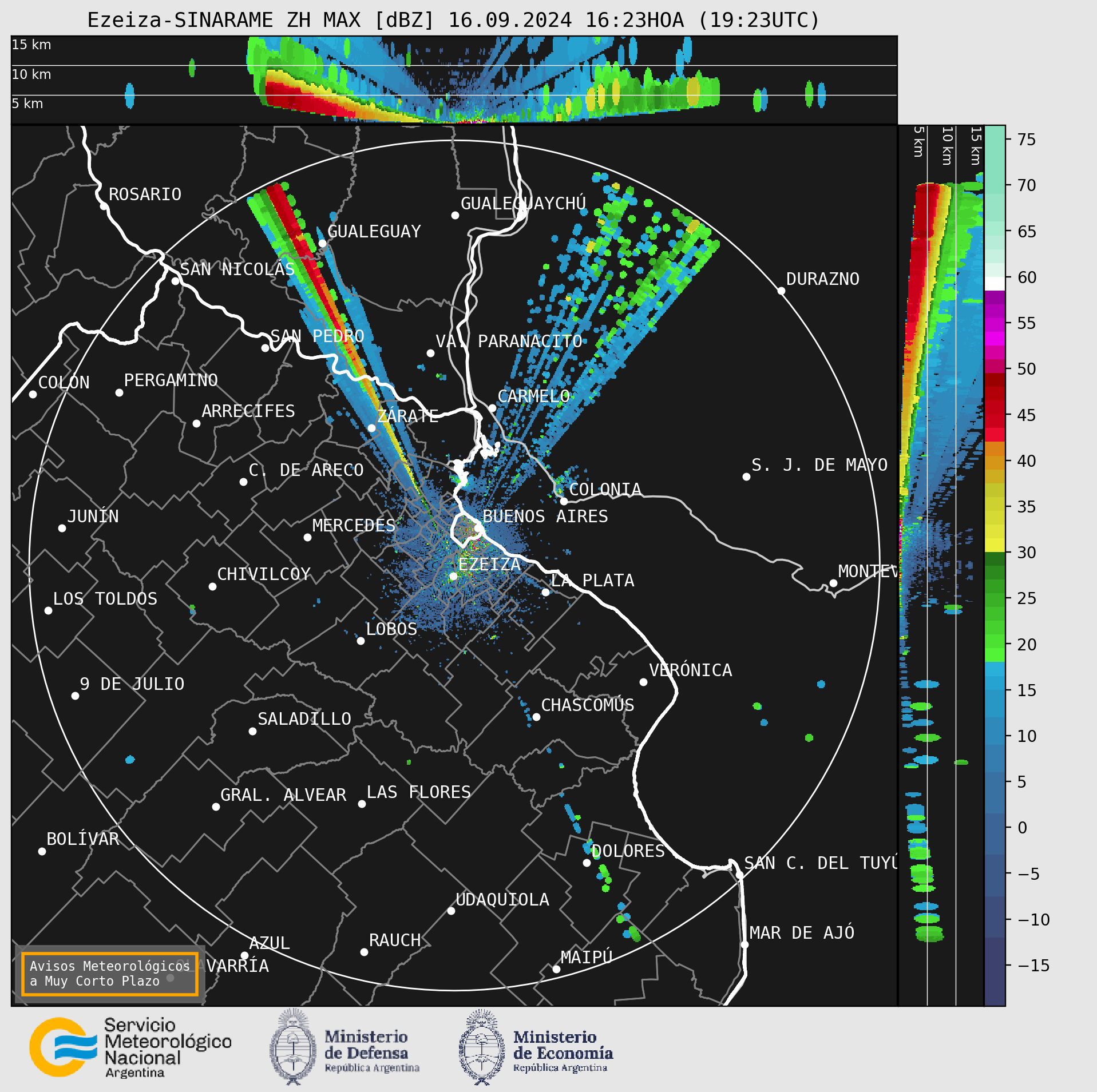Click the 15 km label in top cross-section

pyautogui.click(x=31, y=45)
